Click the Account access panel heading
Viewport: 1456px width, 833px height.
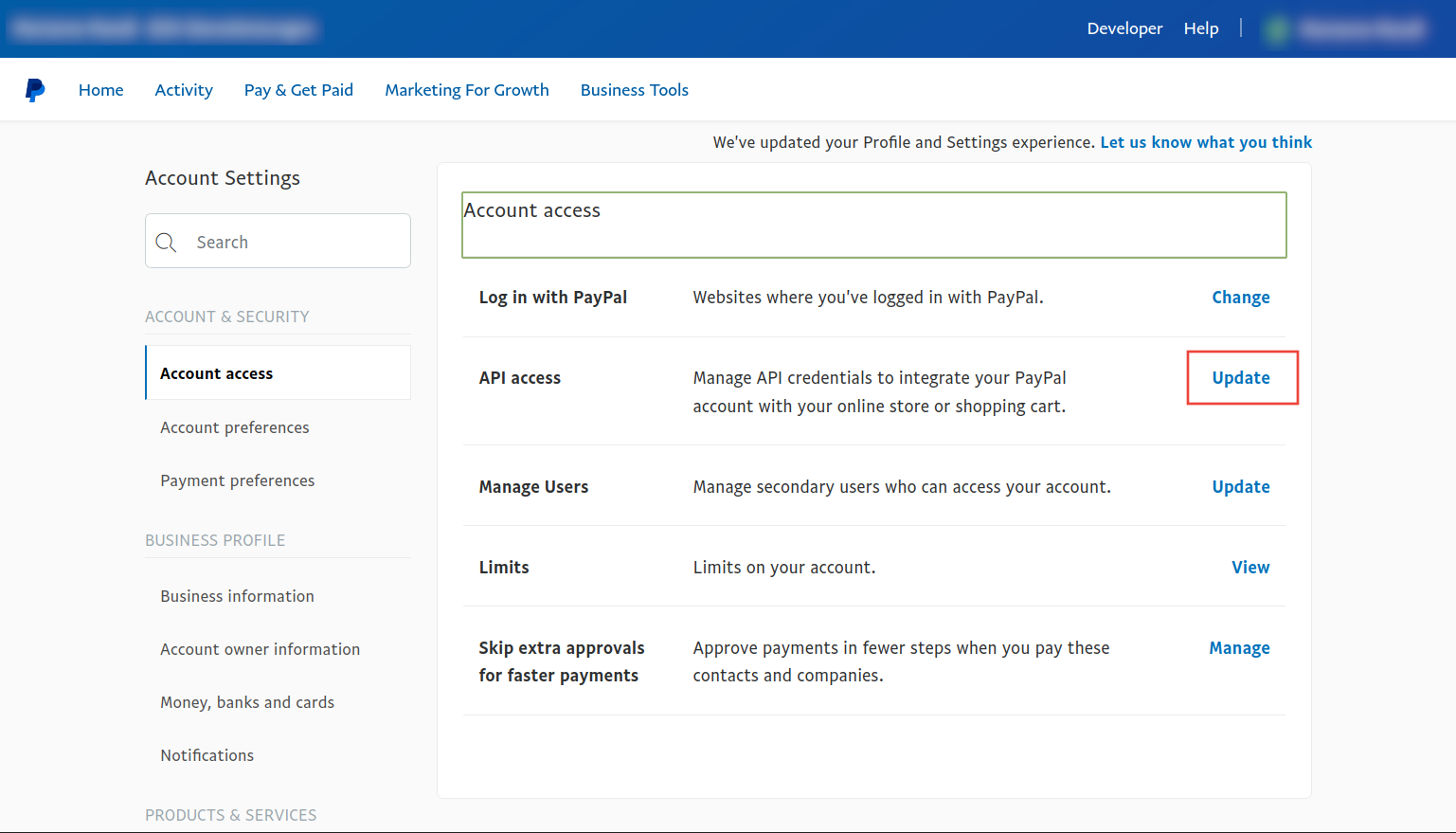(x=532, y=210)
